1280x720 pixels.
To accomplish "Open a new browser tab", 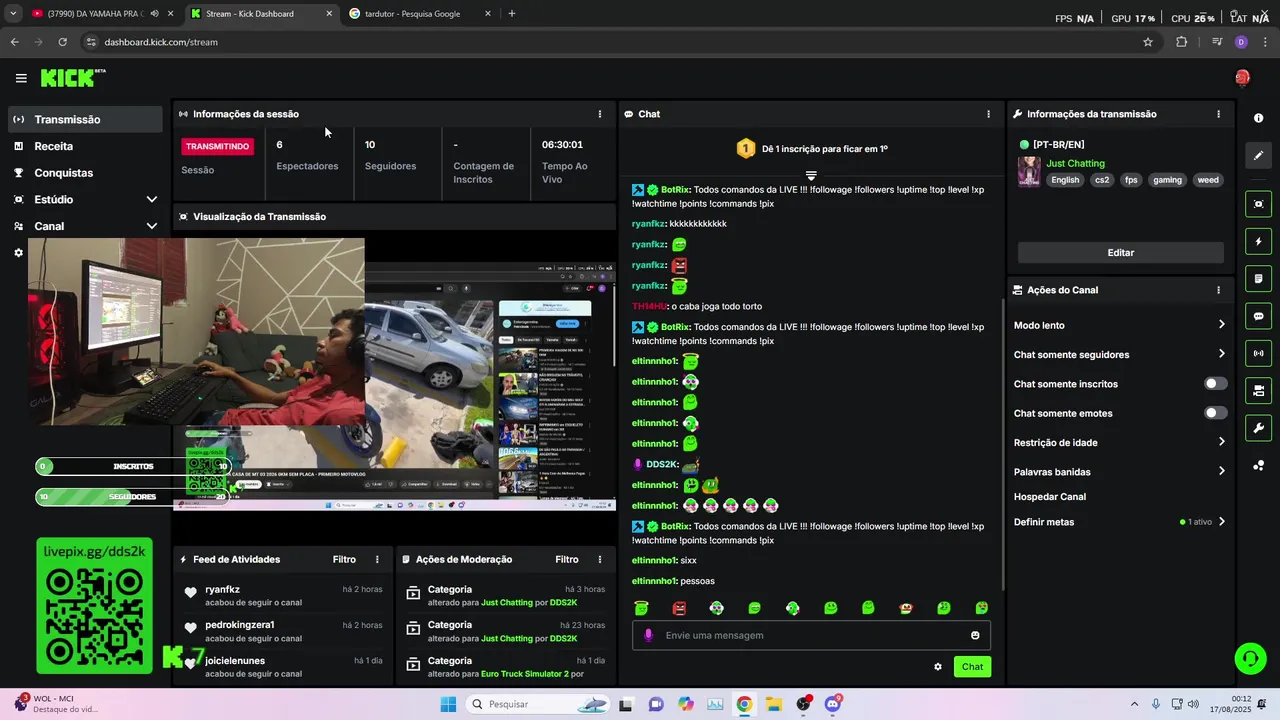I will 512,14.
